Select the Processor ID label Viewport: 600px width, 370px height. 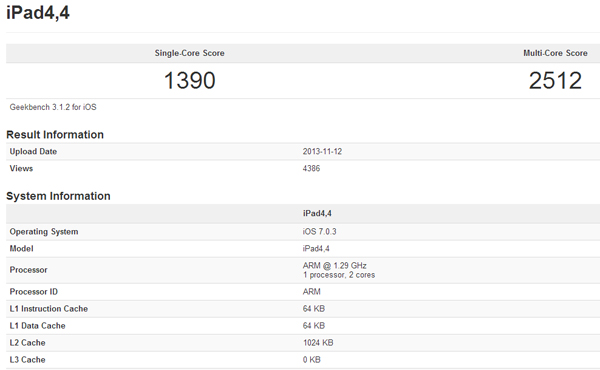coord(34,292)
